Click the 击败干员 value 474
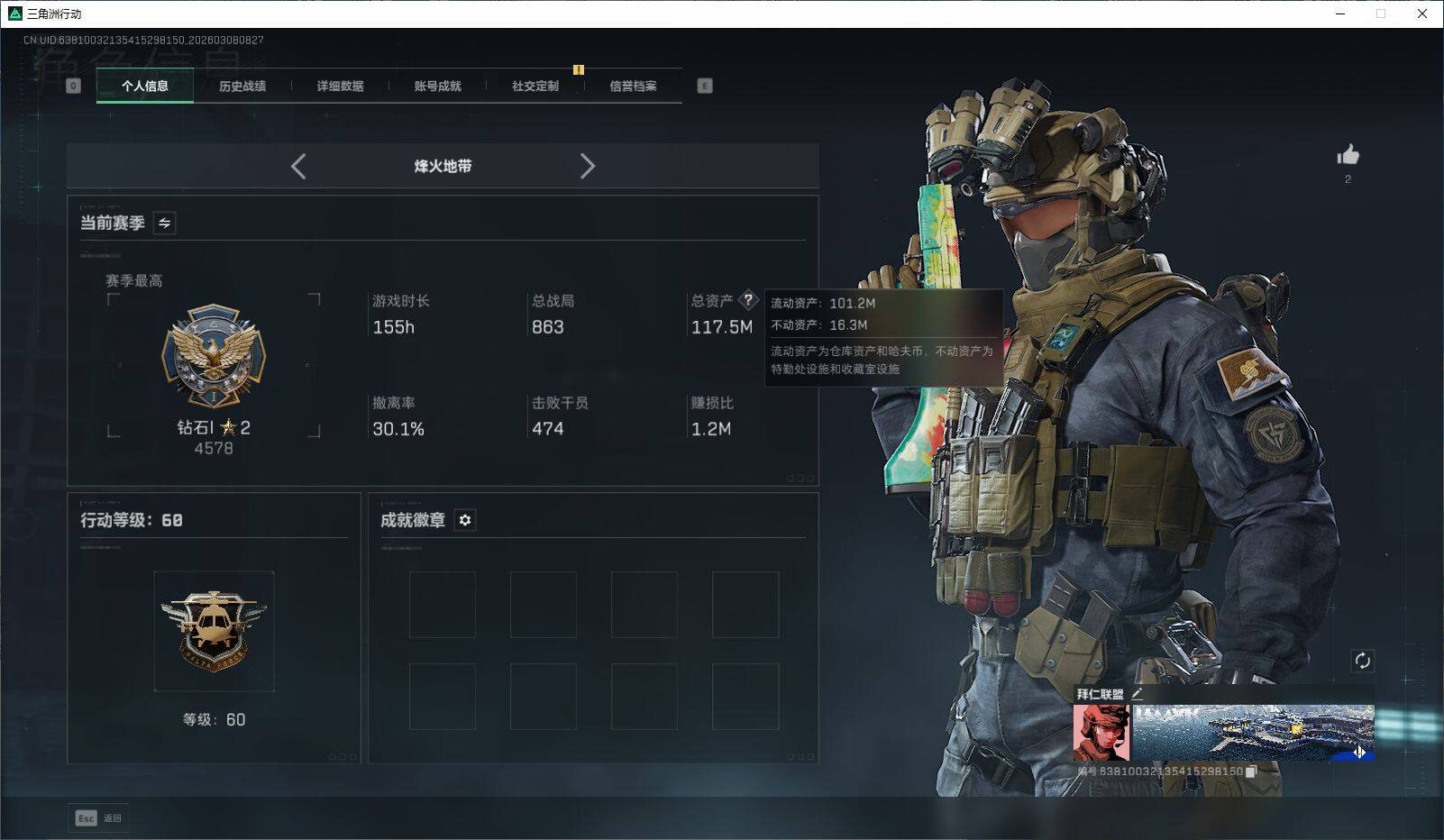This screenshot has width=1444, height=840. (548, 429)
